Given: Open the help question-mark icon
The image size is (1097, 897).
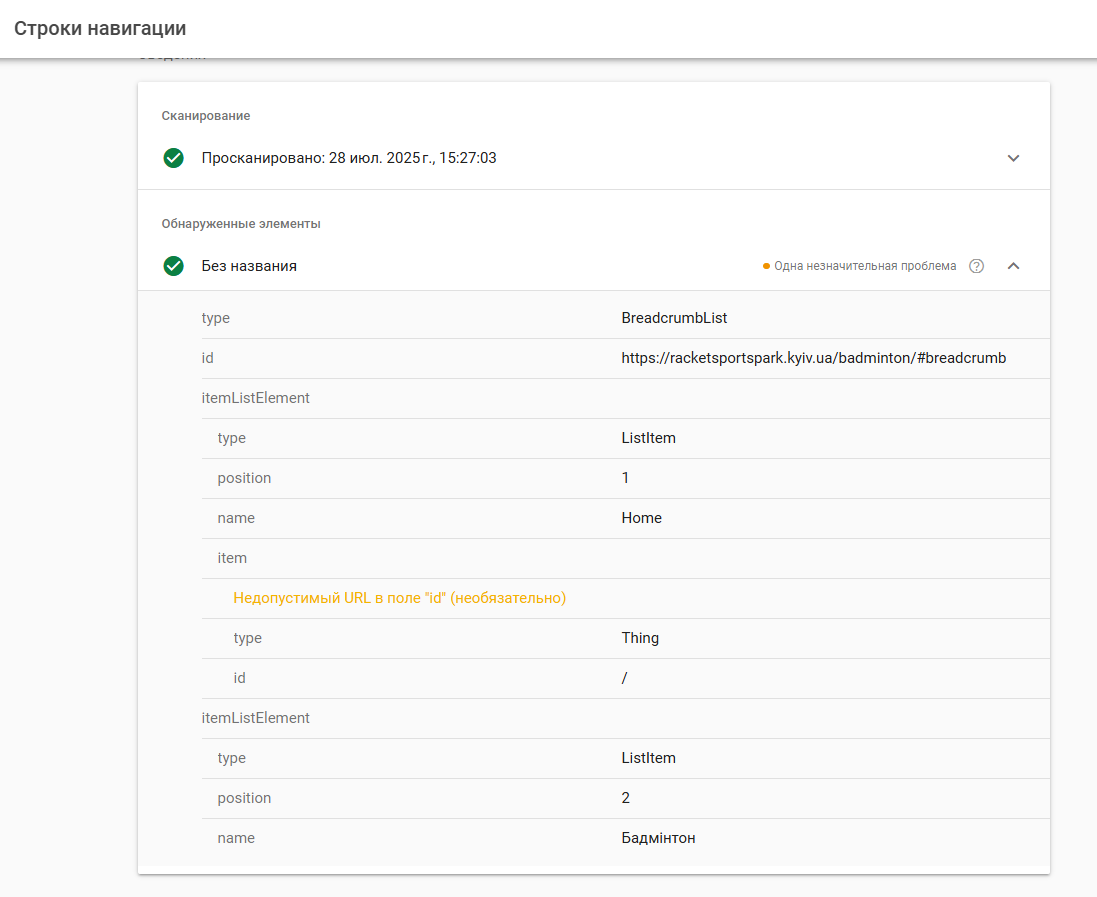Looking at the screenshot, I should [977, 266].
